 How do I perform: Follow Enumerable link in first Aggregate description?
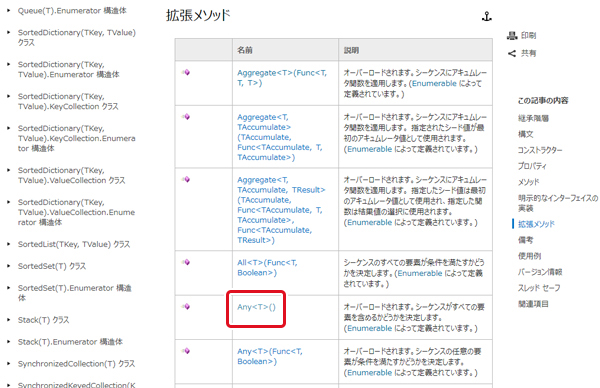[x=434, y=83]
